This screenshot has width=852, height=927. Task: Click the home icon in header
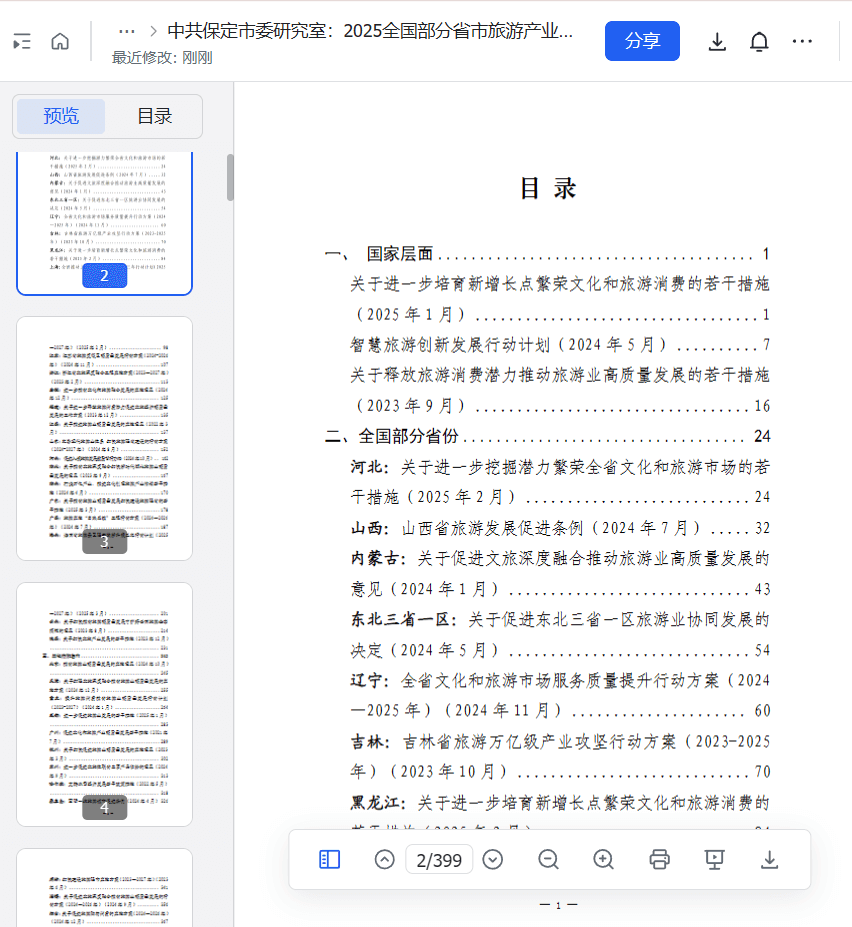tap(60, 41)
